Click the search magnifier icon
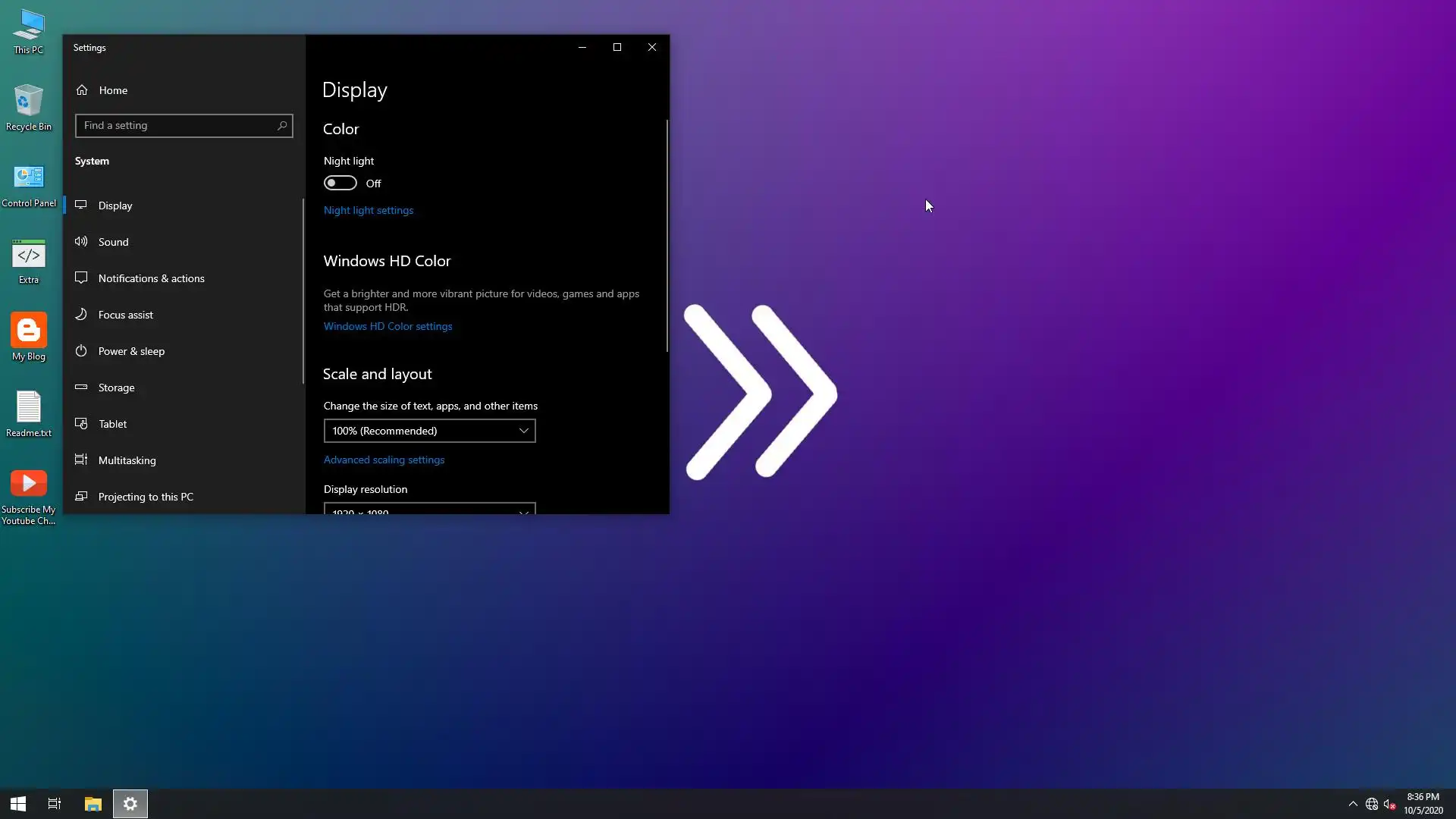The height and width of the screenshot is (819, 1456). tap(282, 126)
